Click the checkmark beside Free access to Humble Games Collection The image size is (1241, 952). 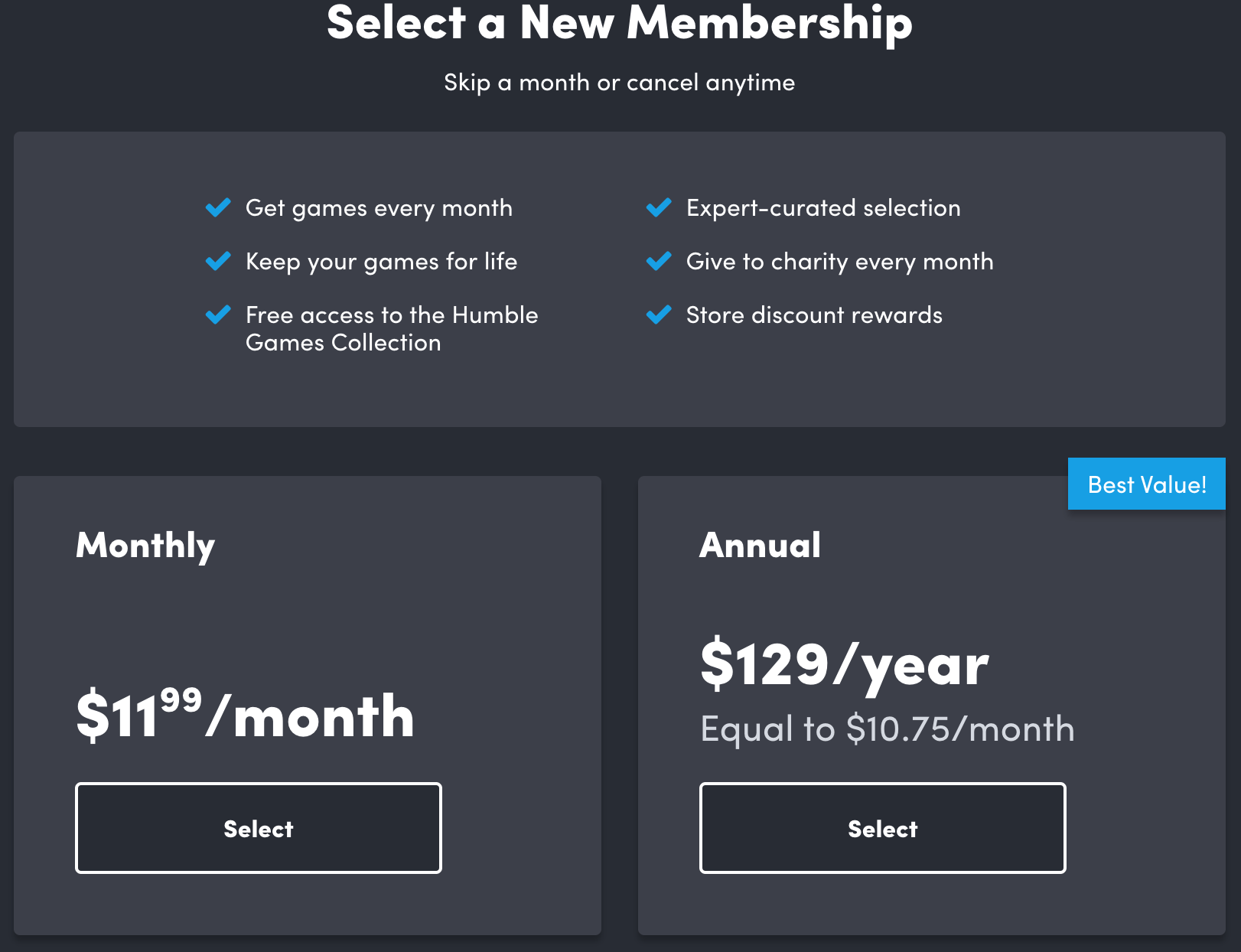218,315
